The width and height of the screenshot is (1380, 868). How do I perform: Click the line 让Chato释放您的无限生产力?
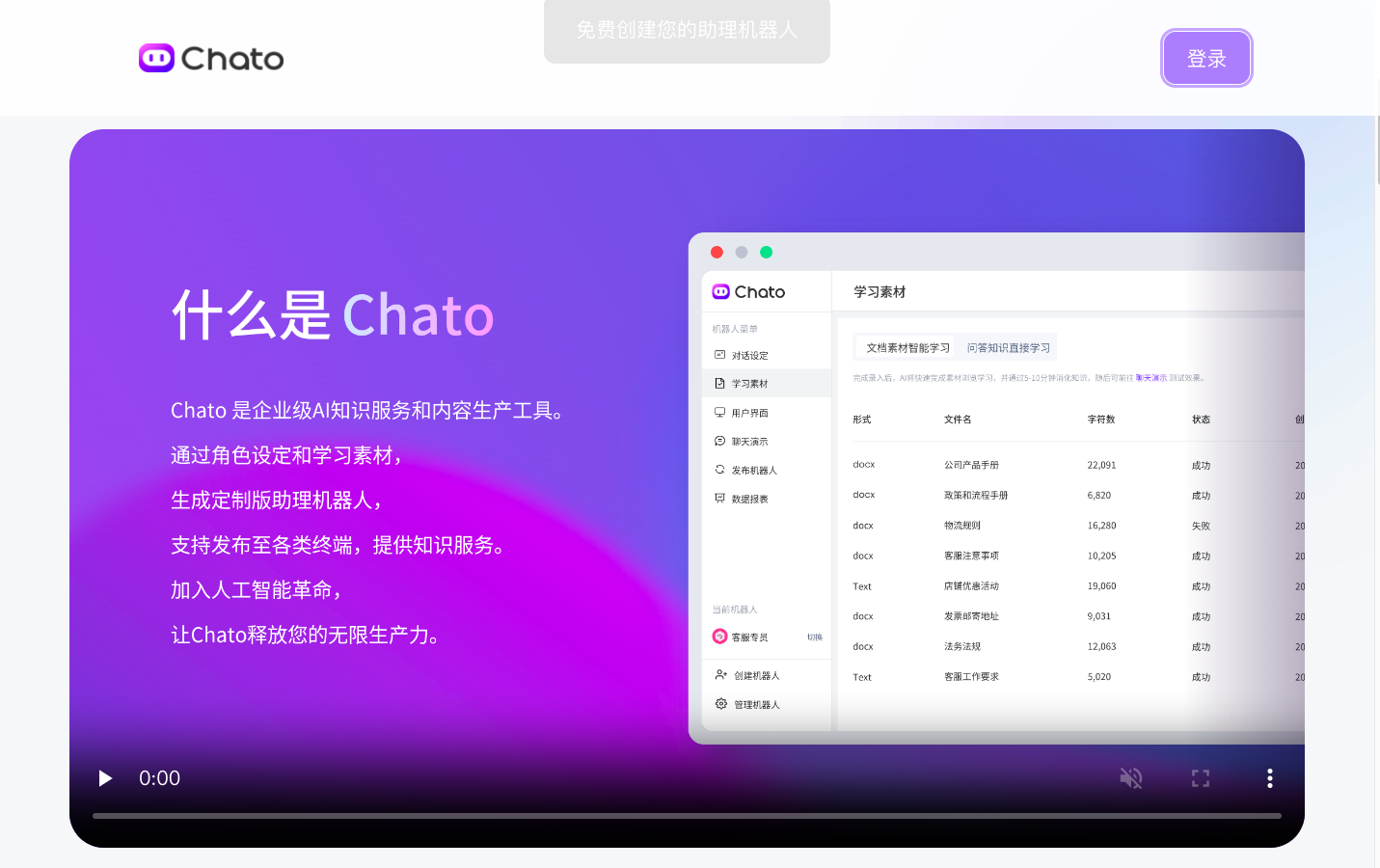[306, 635]
